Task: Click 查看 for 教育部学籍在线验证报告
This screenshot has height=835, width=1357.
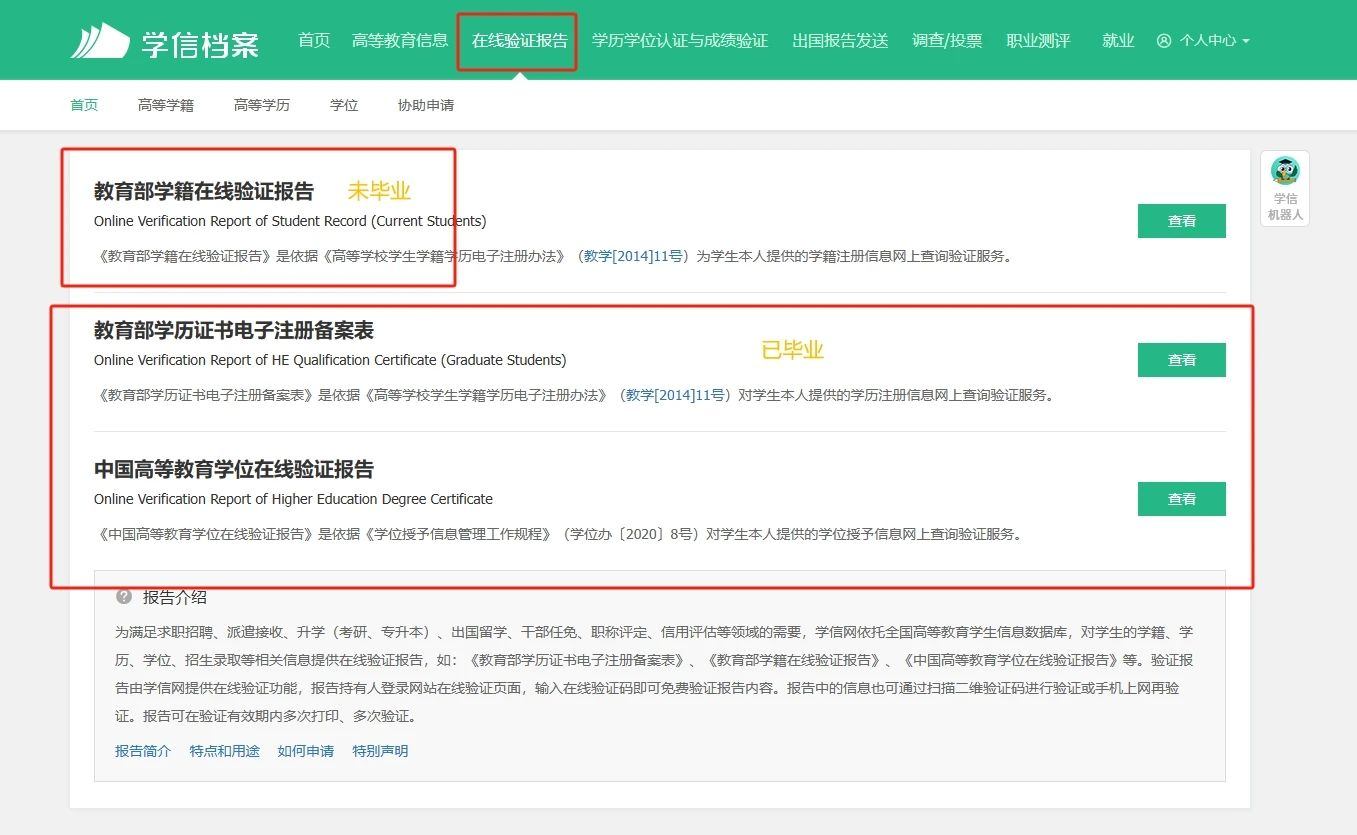Action: pyautogui.click(x=1182, y=221)
